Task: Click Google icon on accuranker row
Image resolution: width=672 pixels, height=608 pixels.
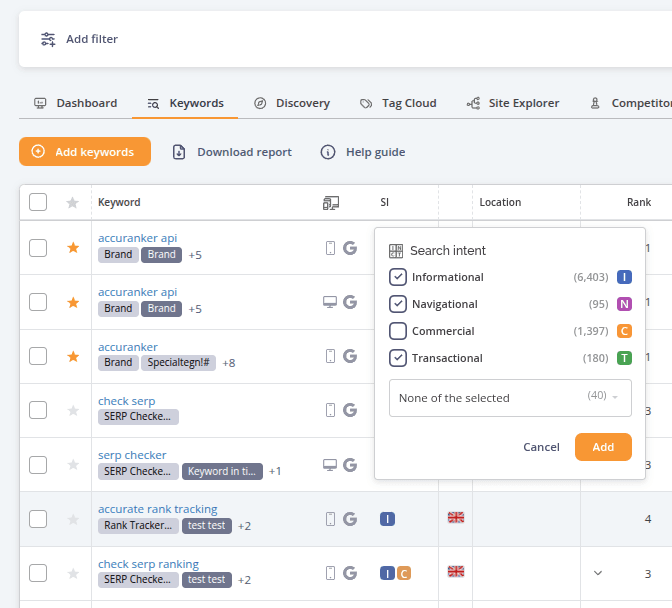Action: [350, 356]
